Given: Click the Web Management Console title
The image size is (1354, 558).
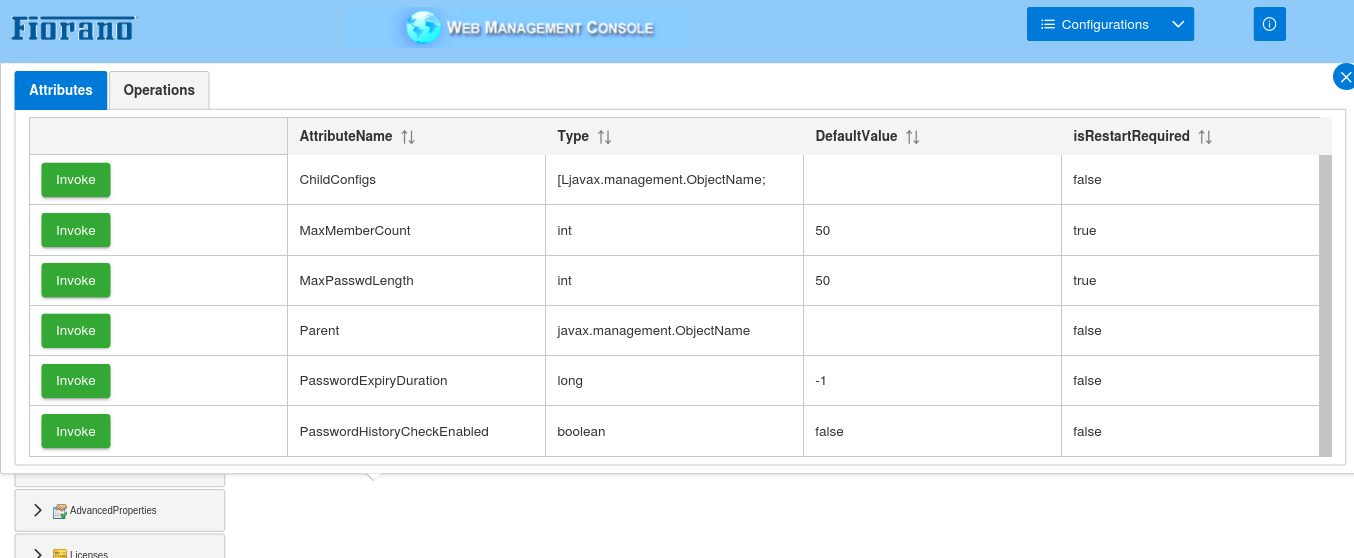Looking at the screenshot, I should click(x=550, y=28).
